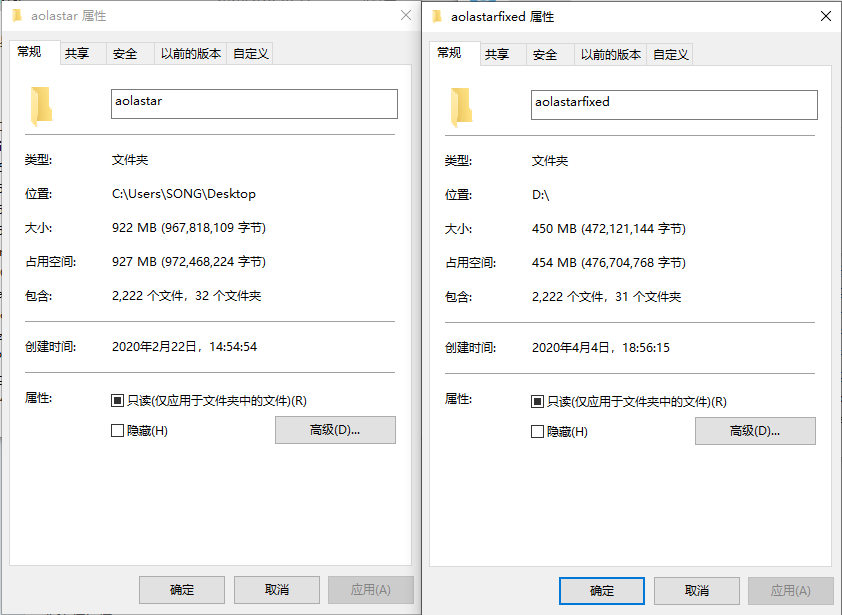Click 应用(A) in aolastar window

pos(371,590)
